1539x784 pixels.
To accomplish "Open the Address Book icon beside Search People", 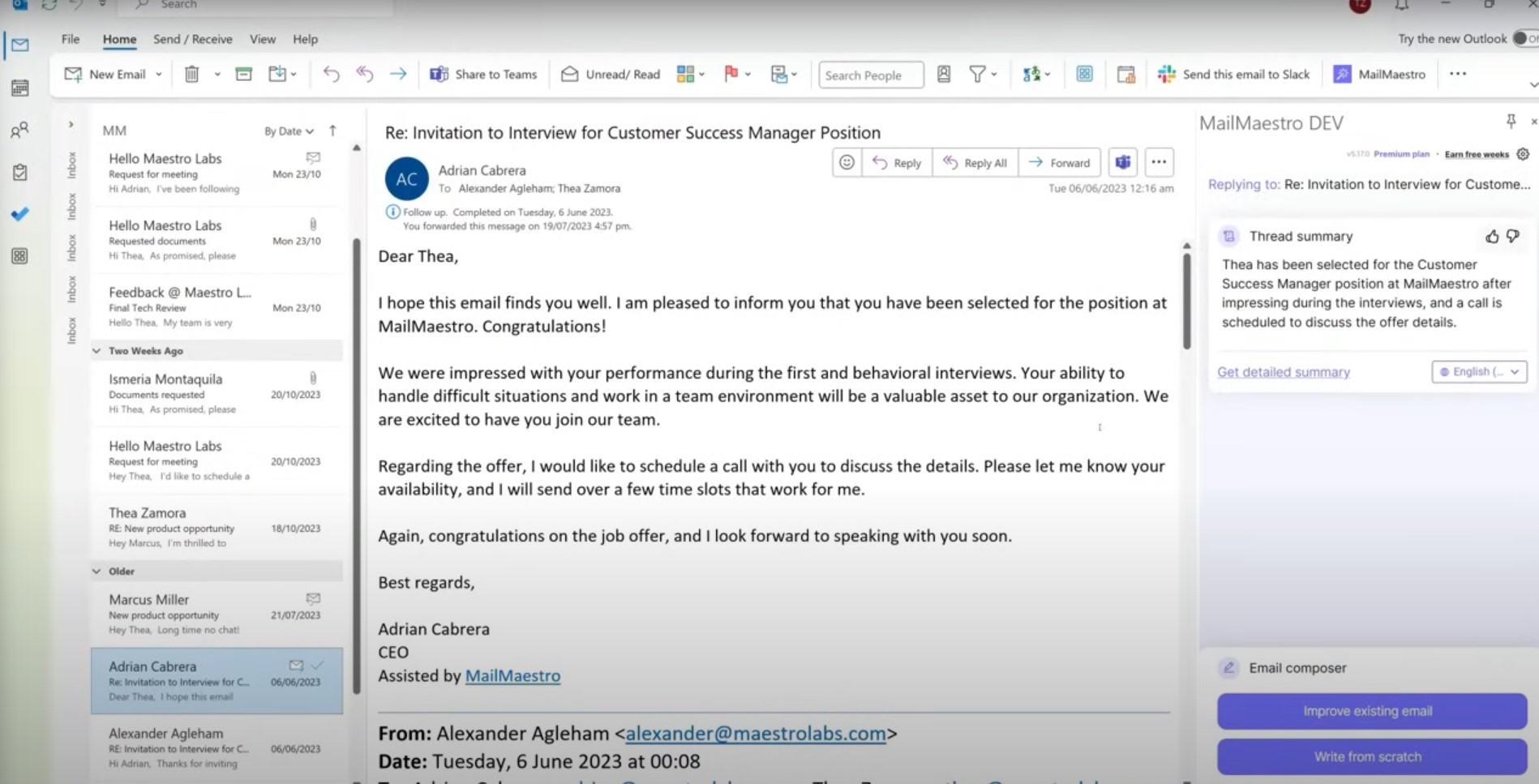I will 944,75.
